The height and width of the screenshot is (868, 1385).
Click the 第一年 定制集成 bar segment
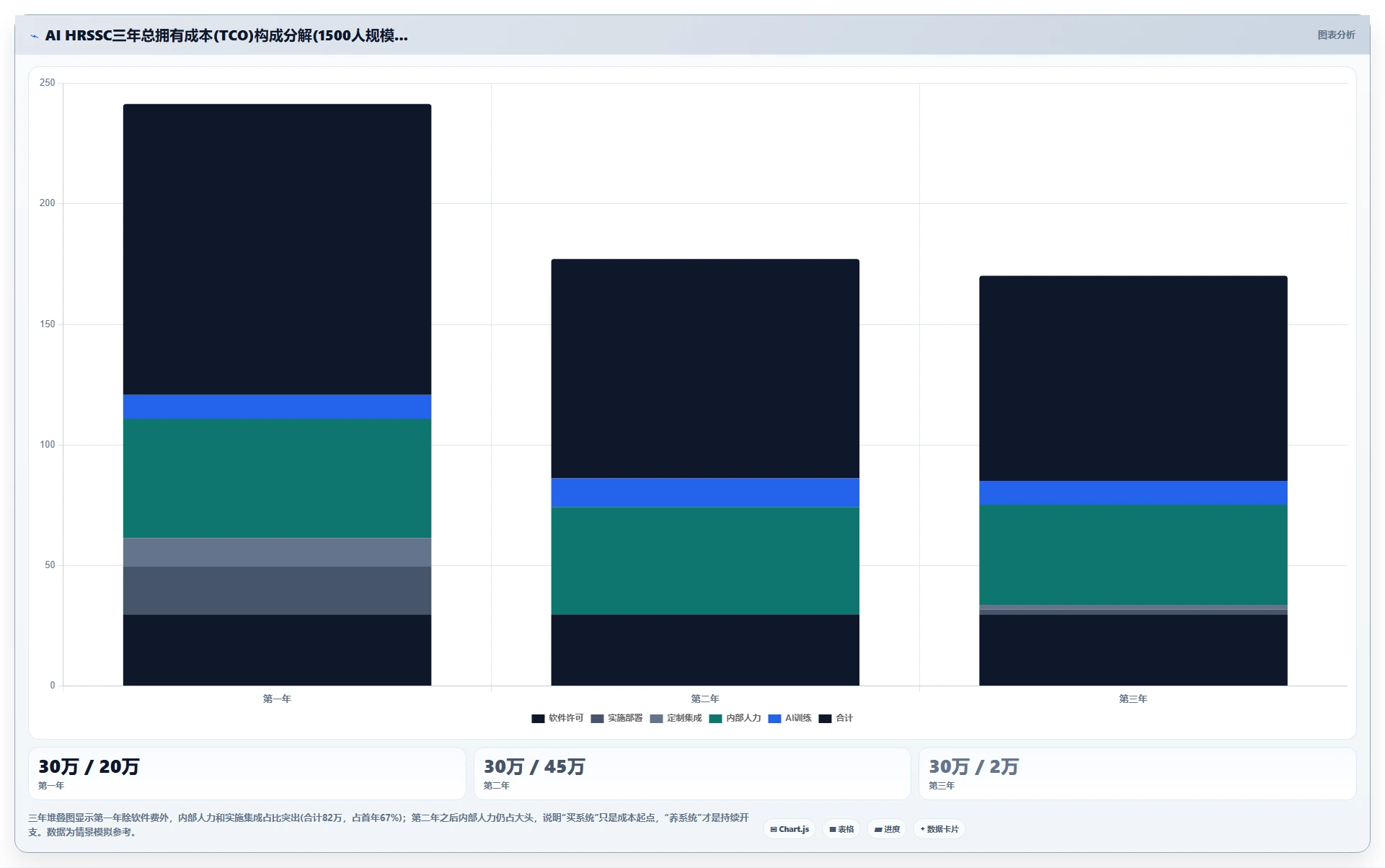(277, 552)
